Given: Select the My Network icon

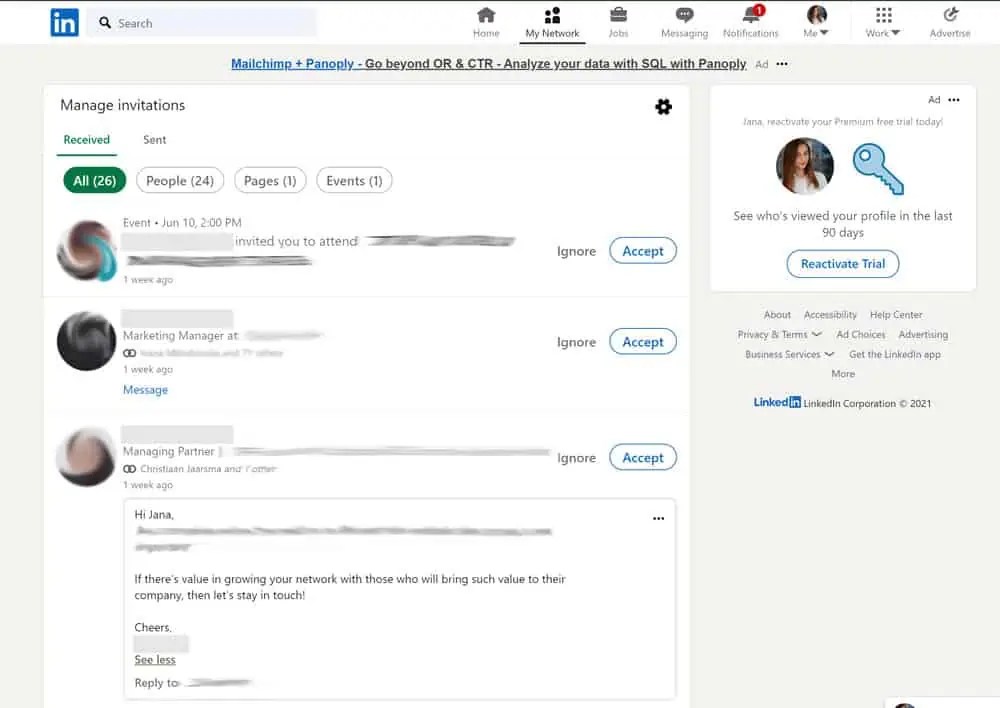Looking at the screenshot, I should pyautogui.click(x=552, y=22).
